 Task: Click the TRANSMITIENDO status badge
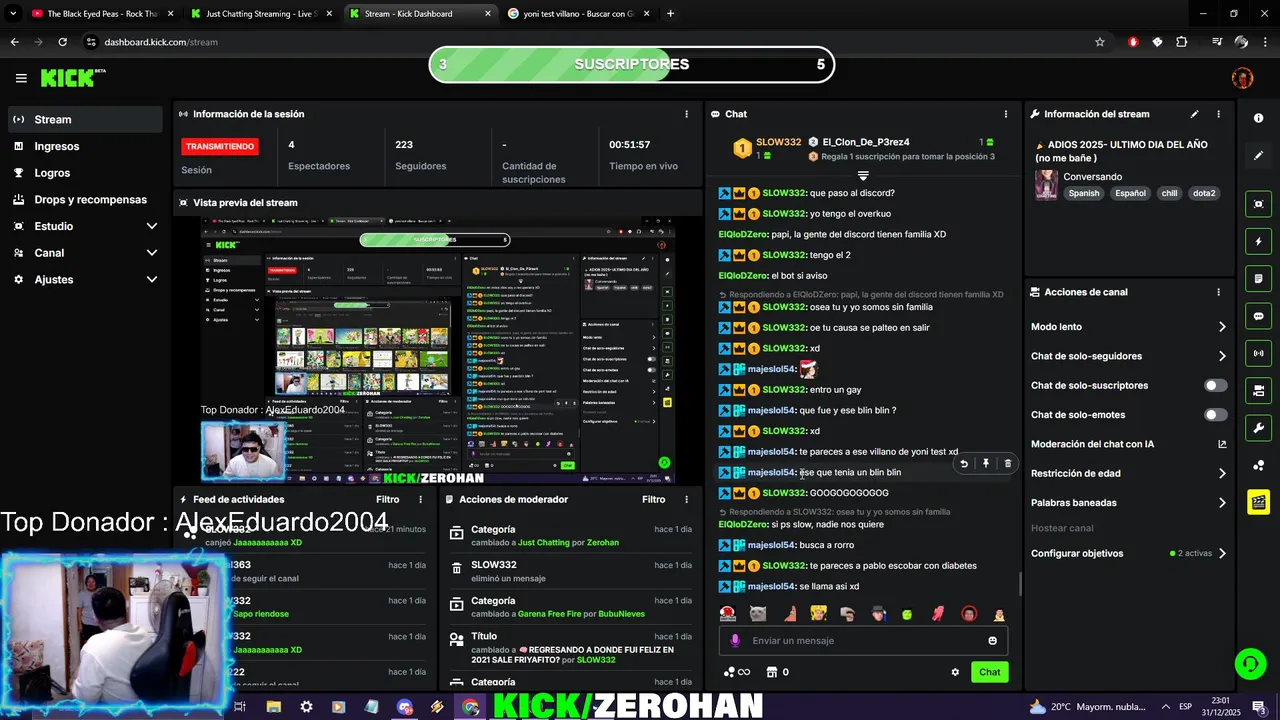coord(220,146)
